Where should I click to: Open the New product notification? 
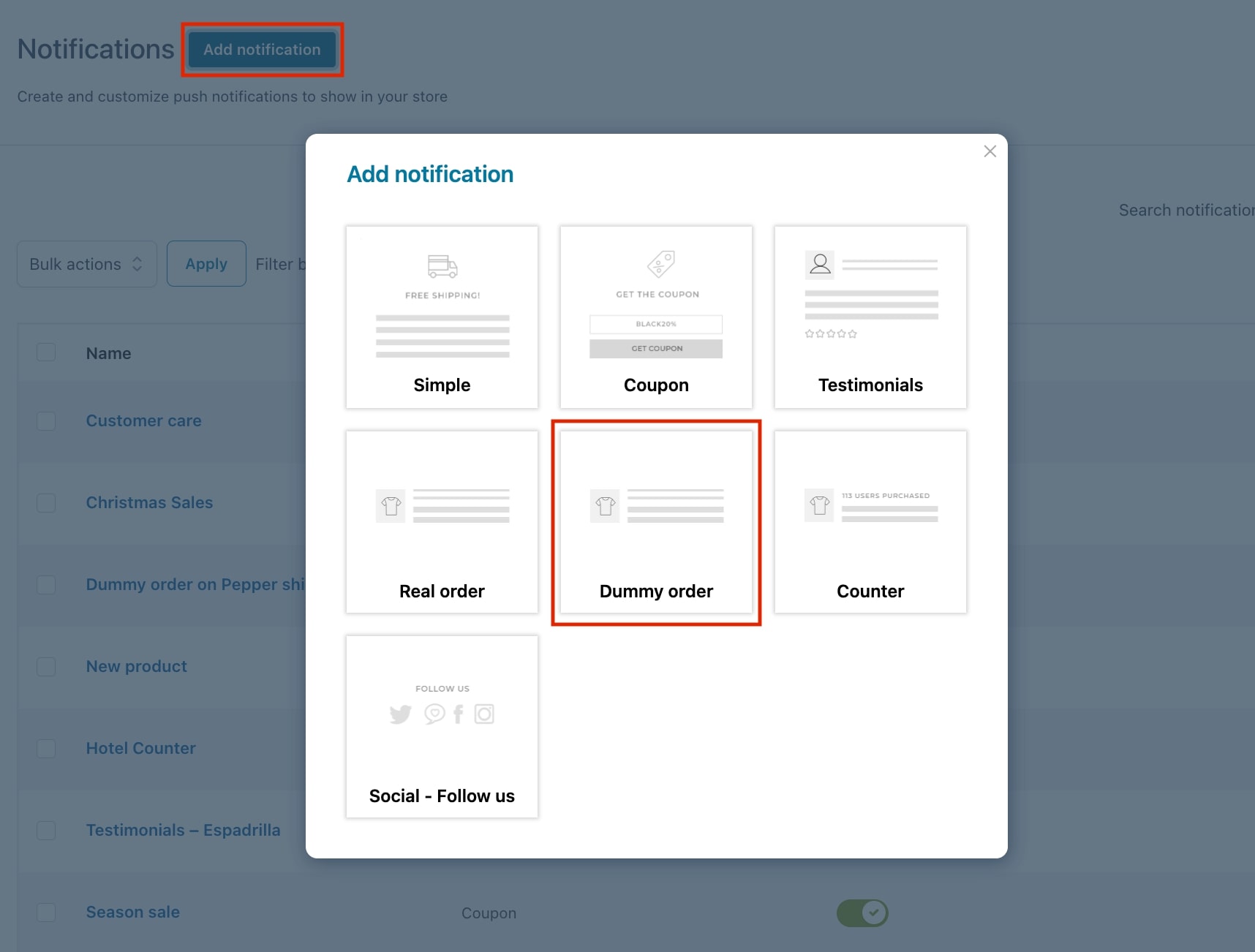(x=136, y=666)
